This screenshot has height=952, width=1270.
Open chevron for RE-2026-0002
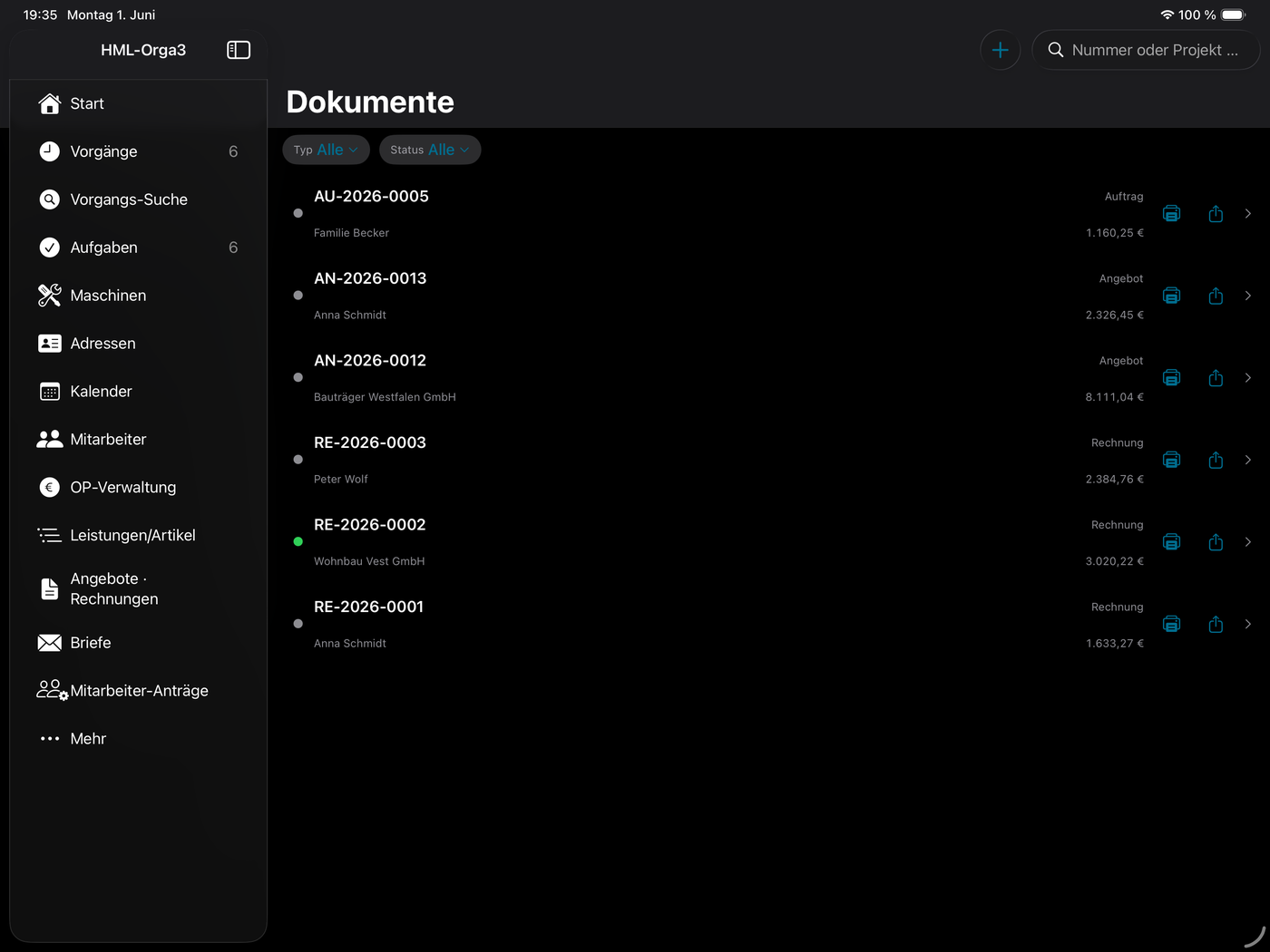tap(1248, 542)
